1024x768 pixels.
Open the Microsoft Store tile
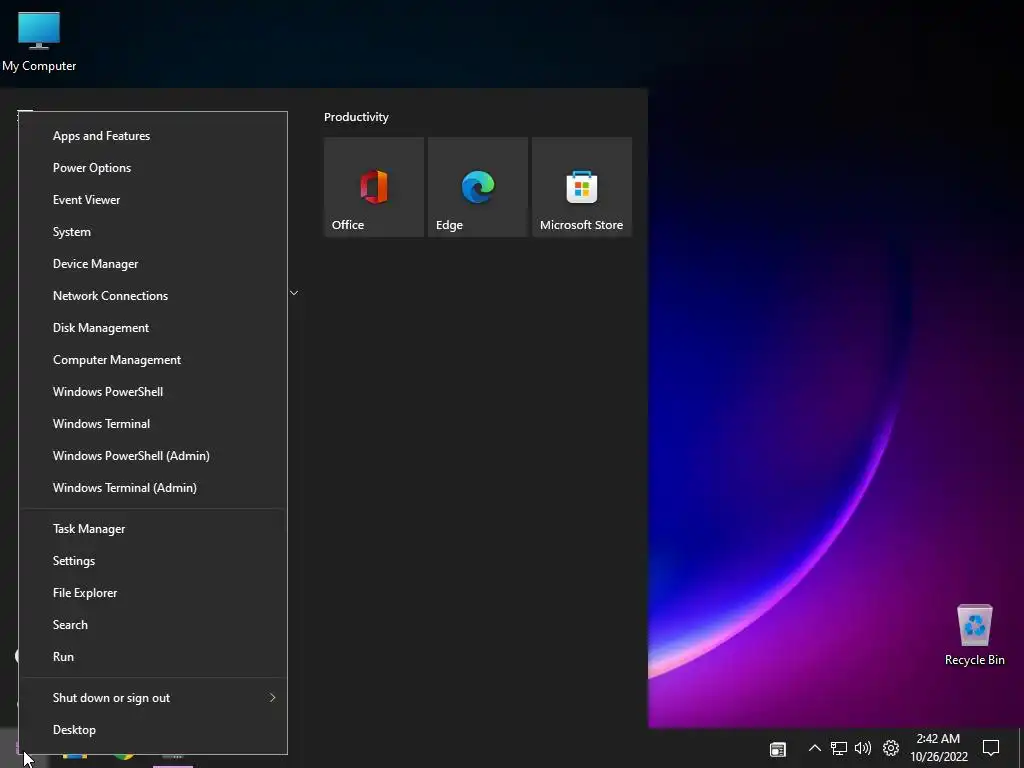582,187
